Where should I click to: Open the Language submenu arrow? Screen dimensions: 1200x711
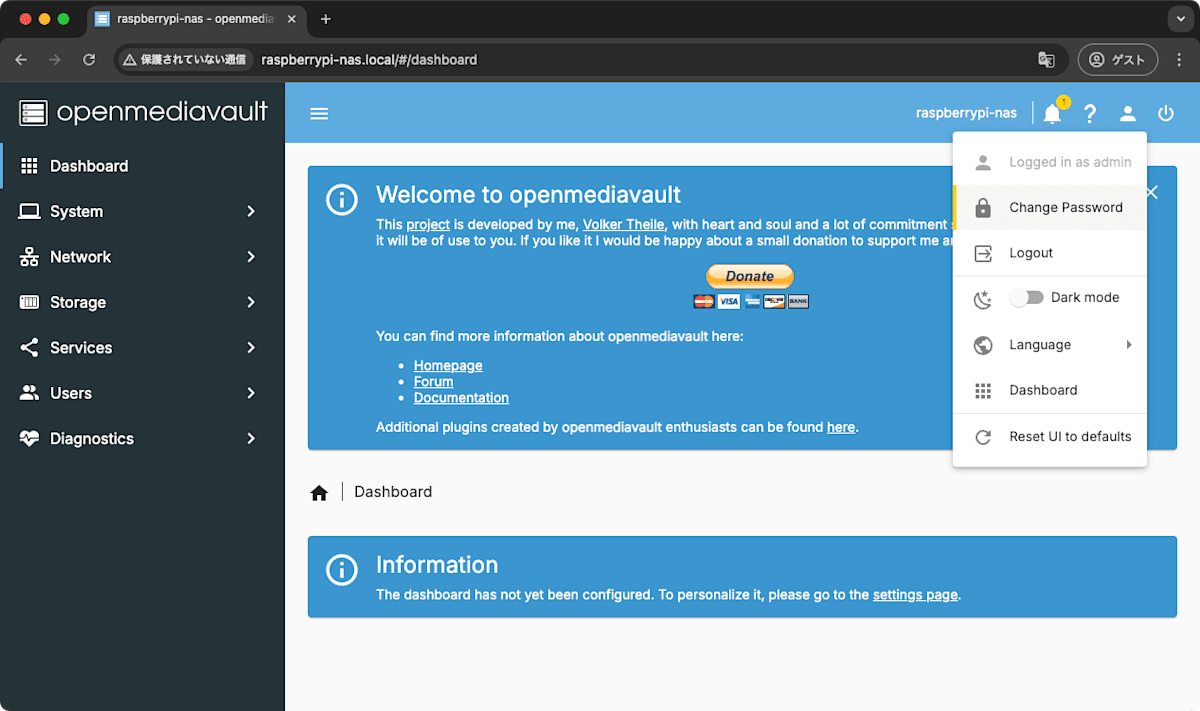click(1129, 345)
